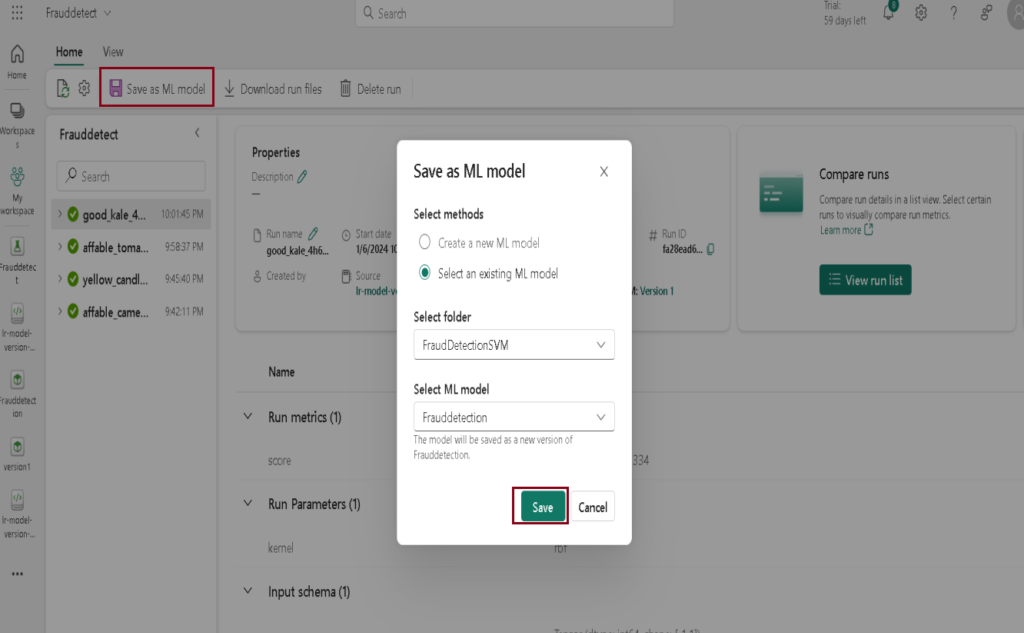Collapse the Run metrics section
The image size is (1024, 633).
click(248, 417)
